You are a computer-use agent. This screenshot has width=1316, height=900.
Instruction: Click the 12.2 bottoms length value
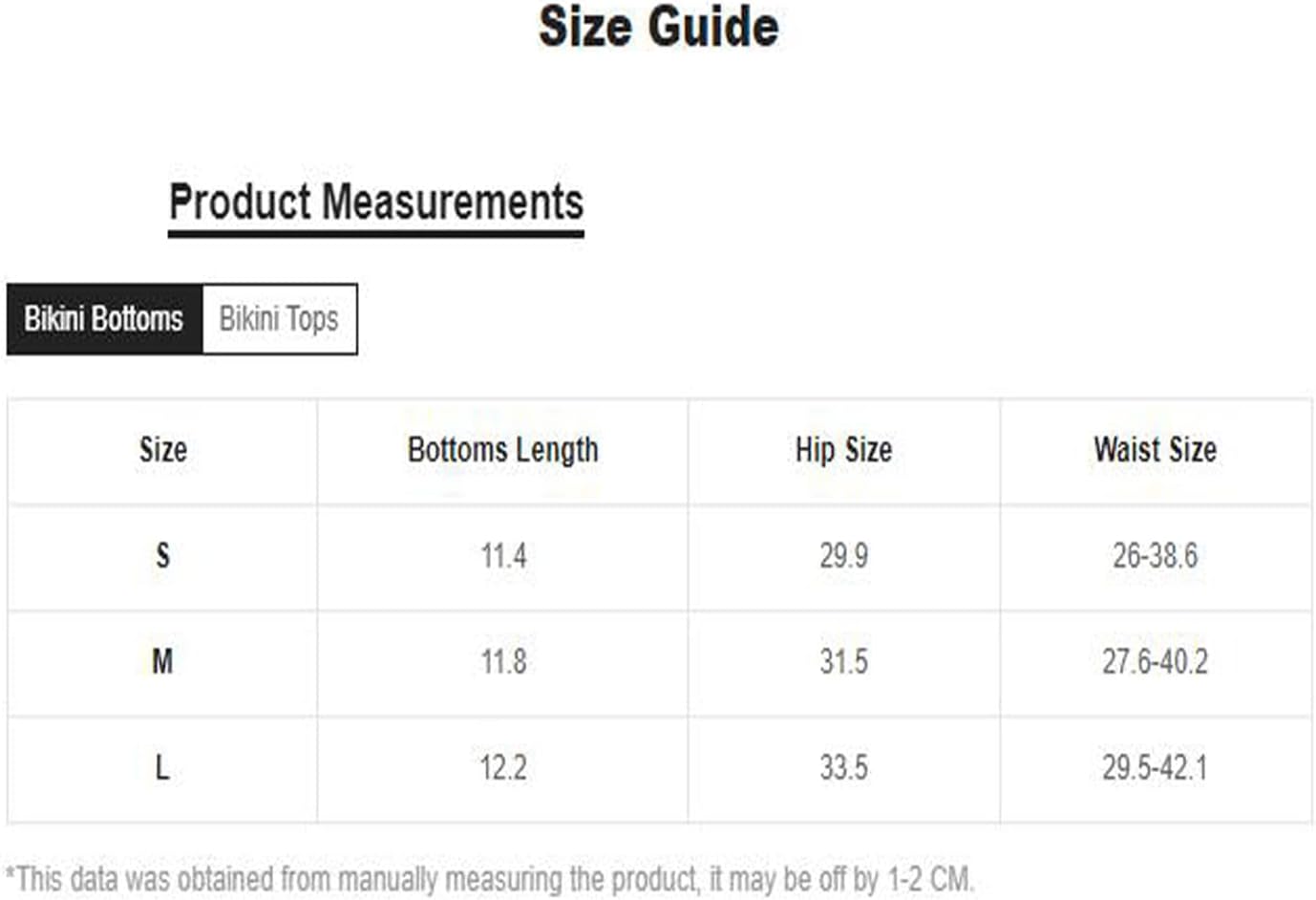pos(503,767)
